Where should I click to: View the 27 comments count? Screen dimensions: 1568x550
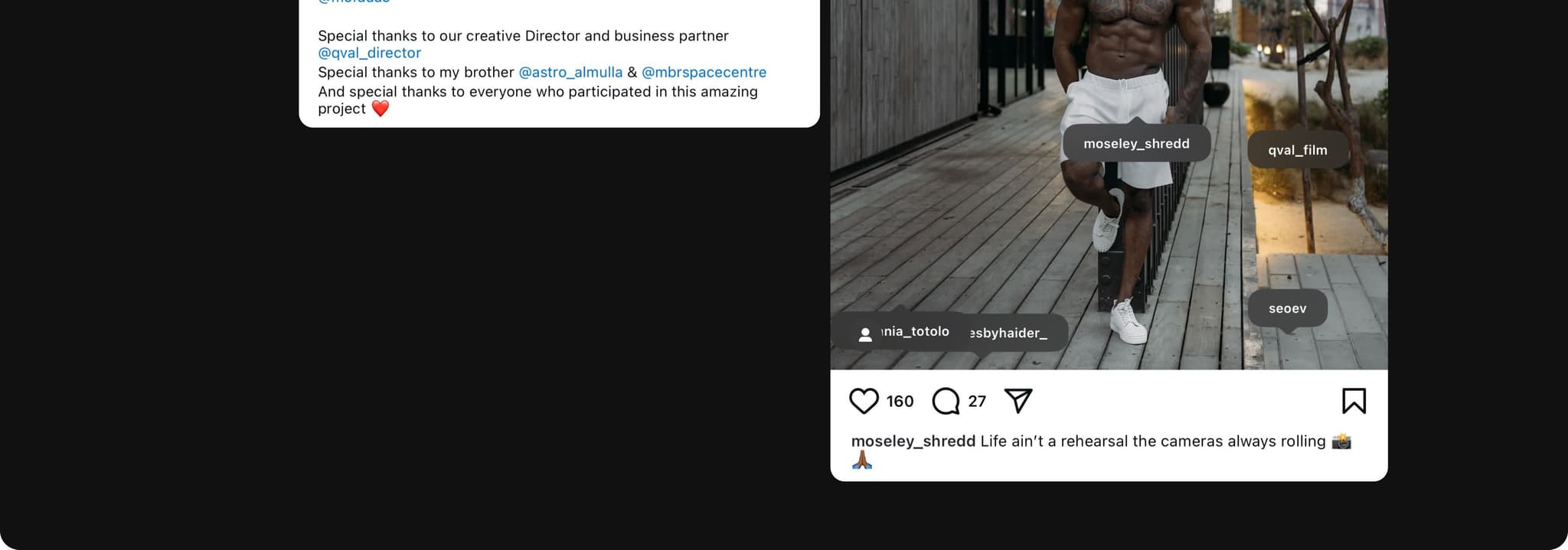click(x=977, y=401)
